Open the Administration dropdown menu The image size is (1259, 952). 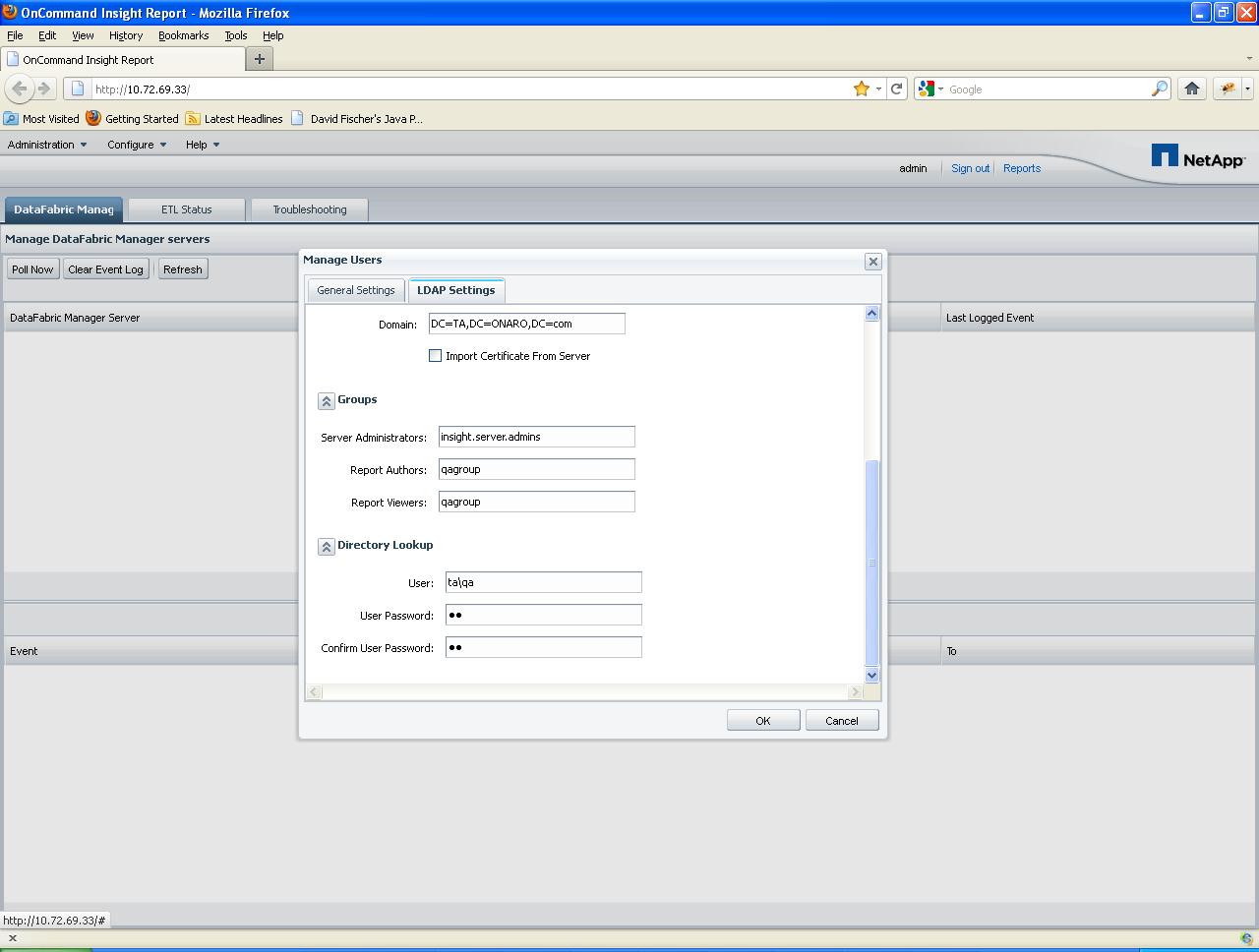tap(47, 145)
